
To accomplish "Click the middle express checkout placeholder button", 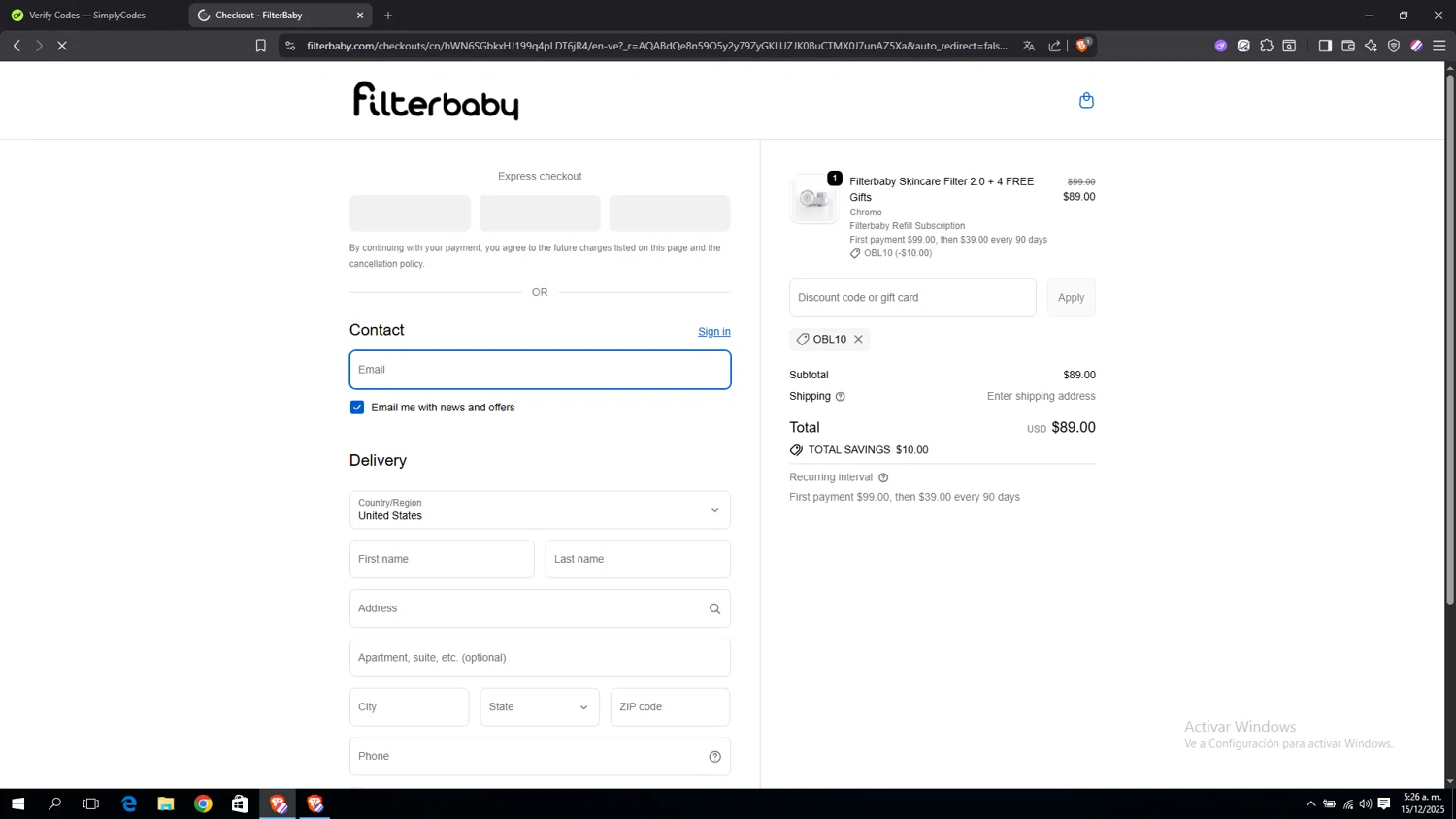I will (x=540, y=213).
